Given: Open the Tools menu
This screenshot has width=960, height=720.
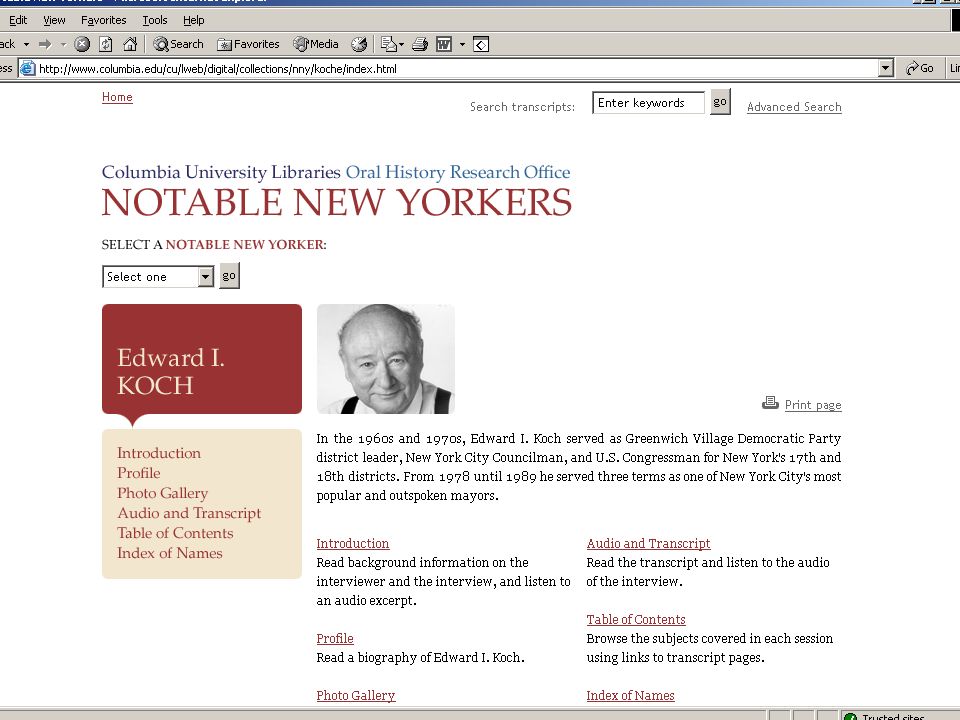Looking at the screenshot, I should coord(155,20).
